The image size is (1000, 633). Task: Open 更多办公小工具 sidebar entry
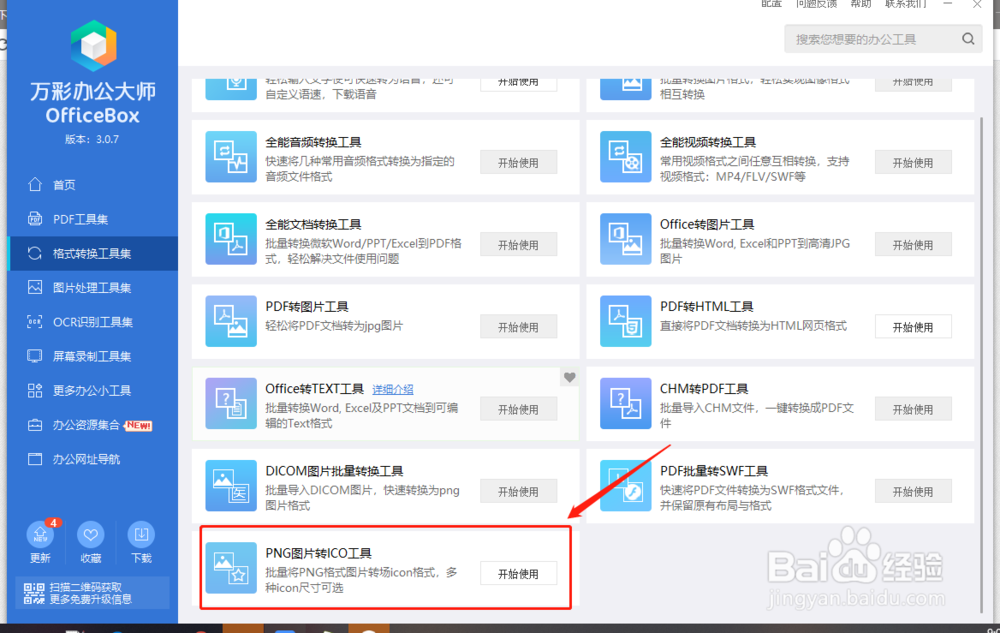pyautogui.click(x=92, y=391)
